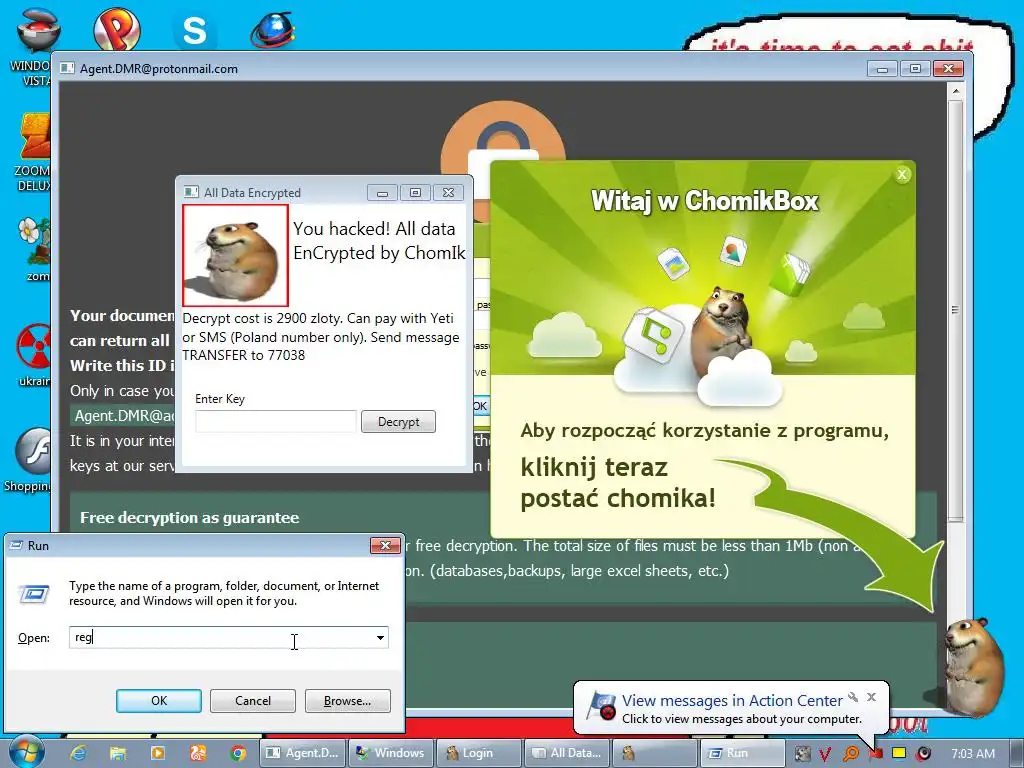Switch to All Data... taskbar button
This screenshot has height=768, width=1024.
pyautogui.click(x=566, y=753)
